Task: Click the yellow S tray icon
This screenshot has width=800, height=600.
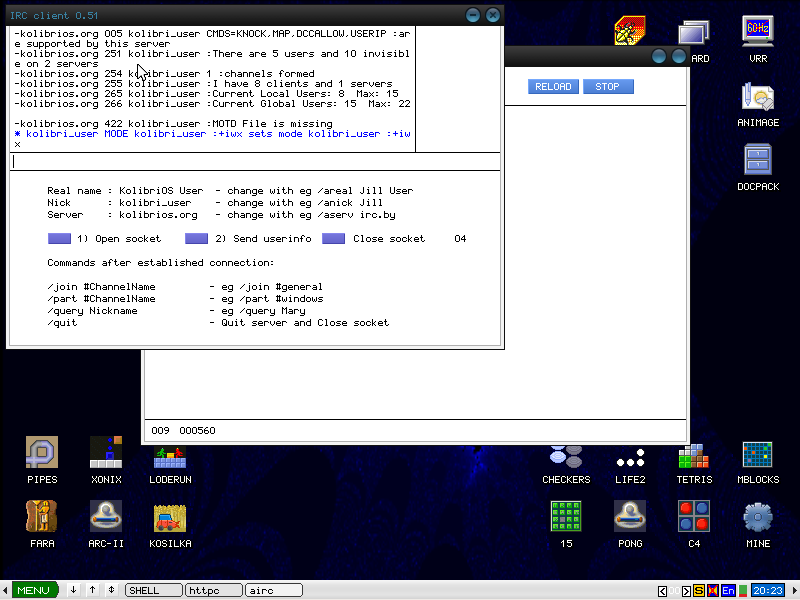Action: 699,590
